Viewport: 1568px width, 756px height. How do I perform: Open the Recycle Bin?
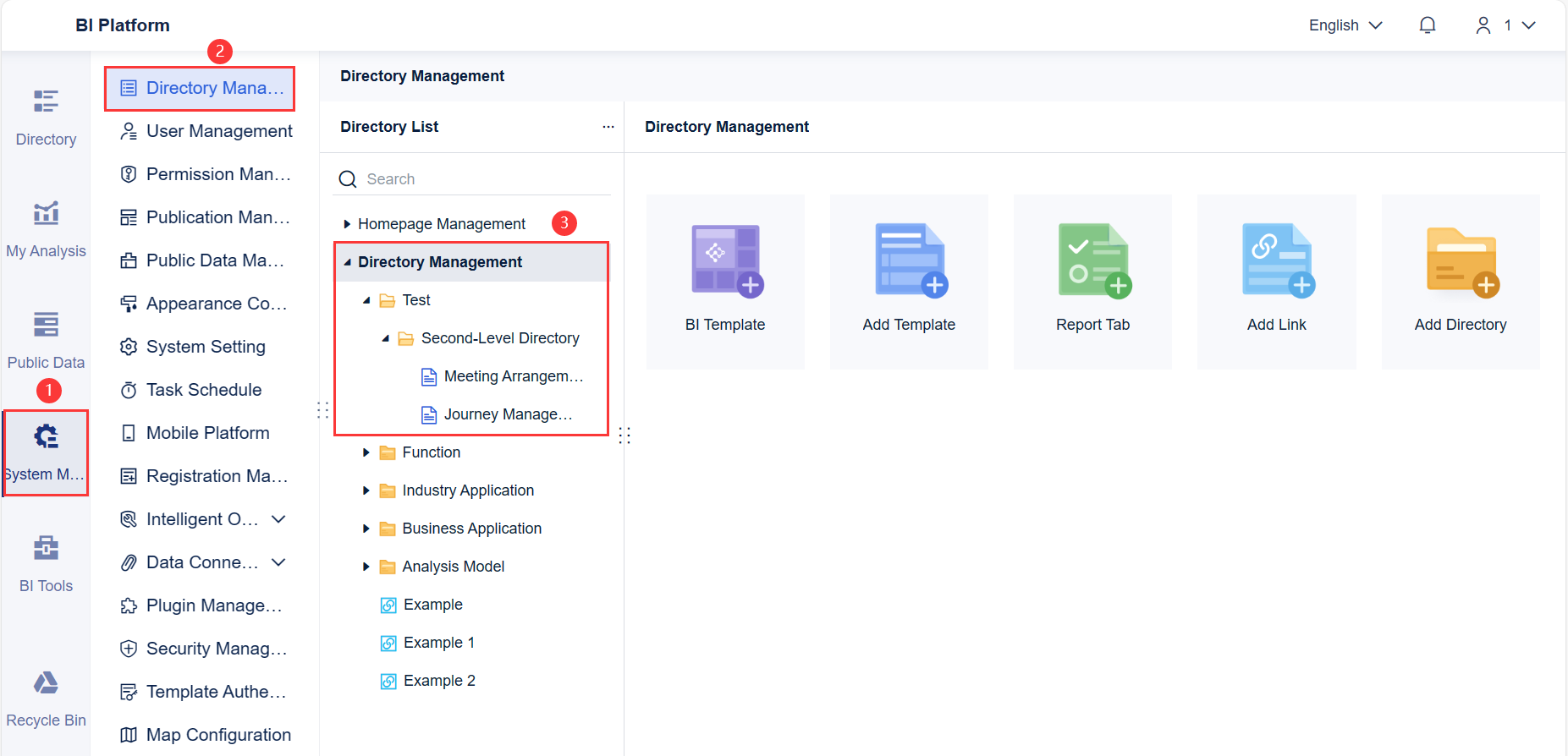[46, 698]
